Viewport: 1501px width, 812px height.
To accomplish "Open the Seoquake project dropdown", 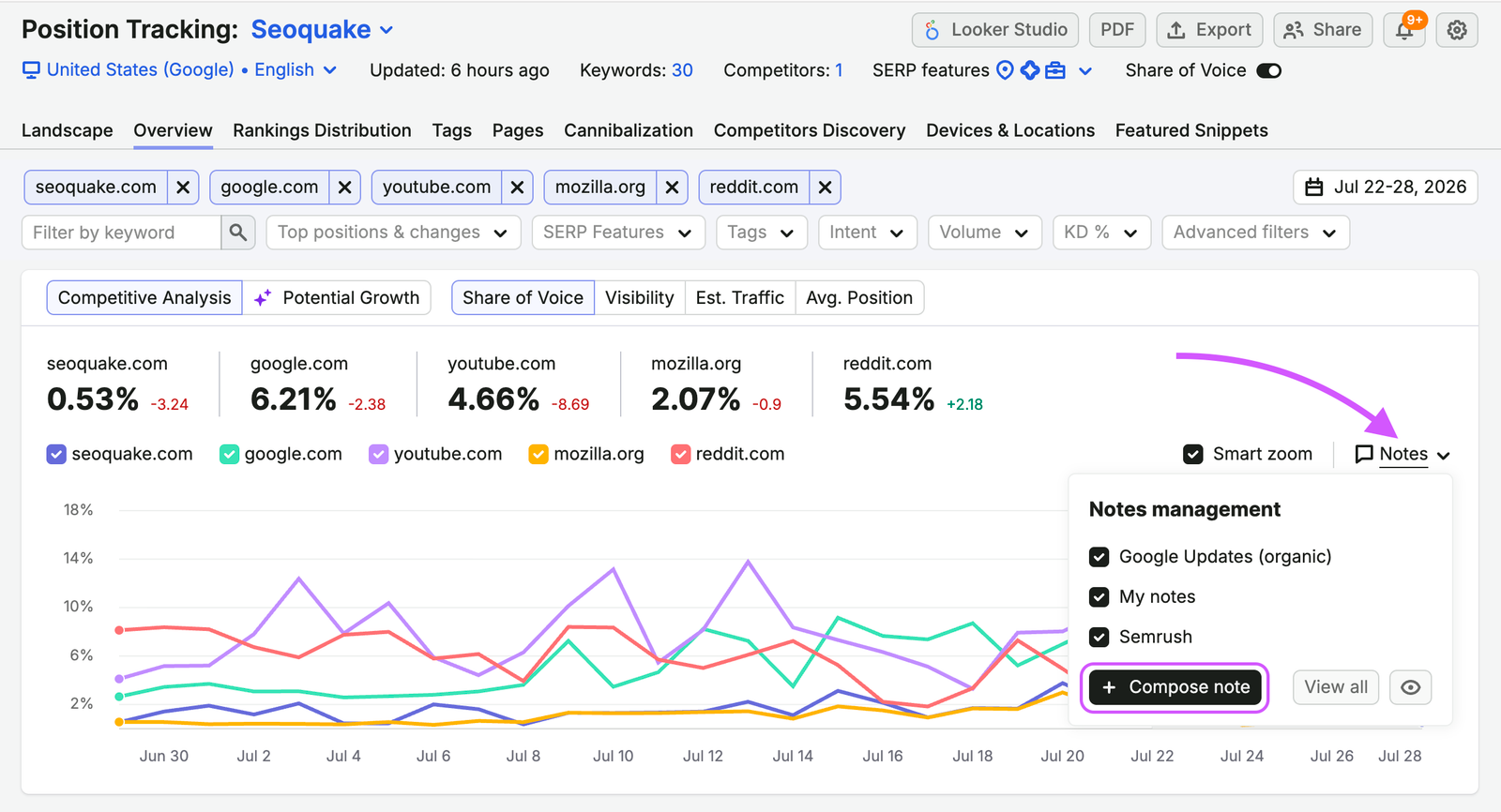I will click(322, 30).
